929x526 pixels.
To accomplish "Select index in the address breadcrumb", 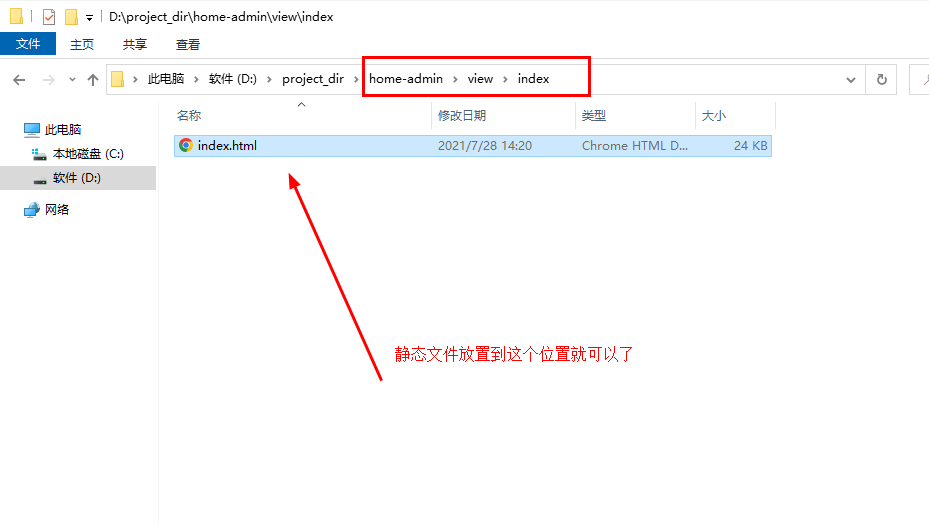I will click(533, 79).
